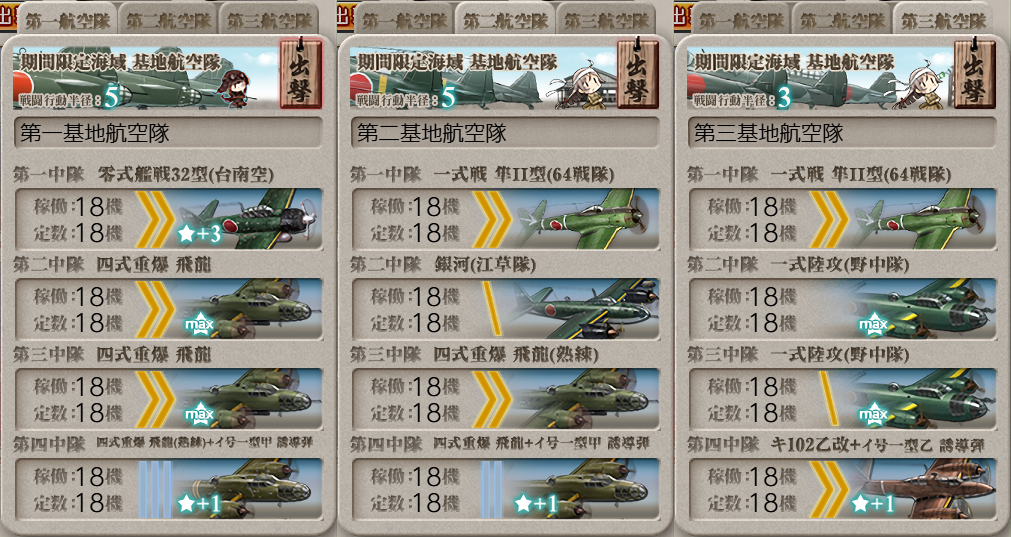The image size is (1011, 537).
Task: Select the brown キ102乙改 aircraft image
Action: click(923, 489)
